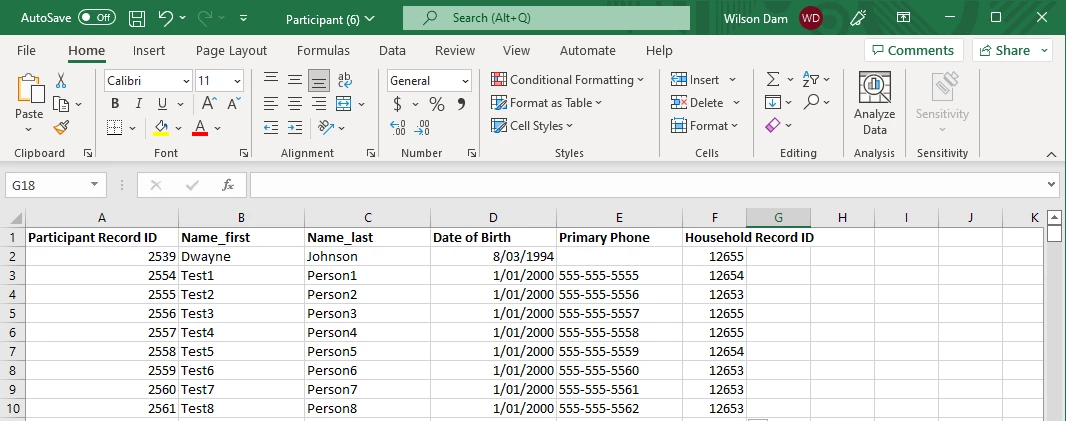Click the Undo arrow icon
The image size is (1066, 421).
(x=166, y=18)
